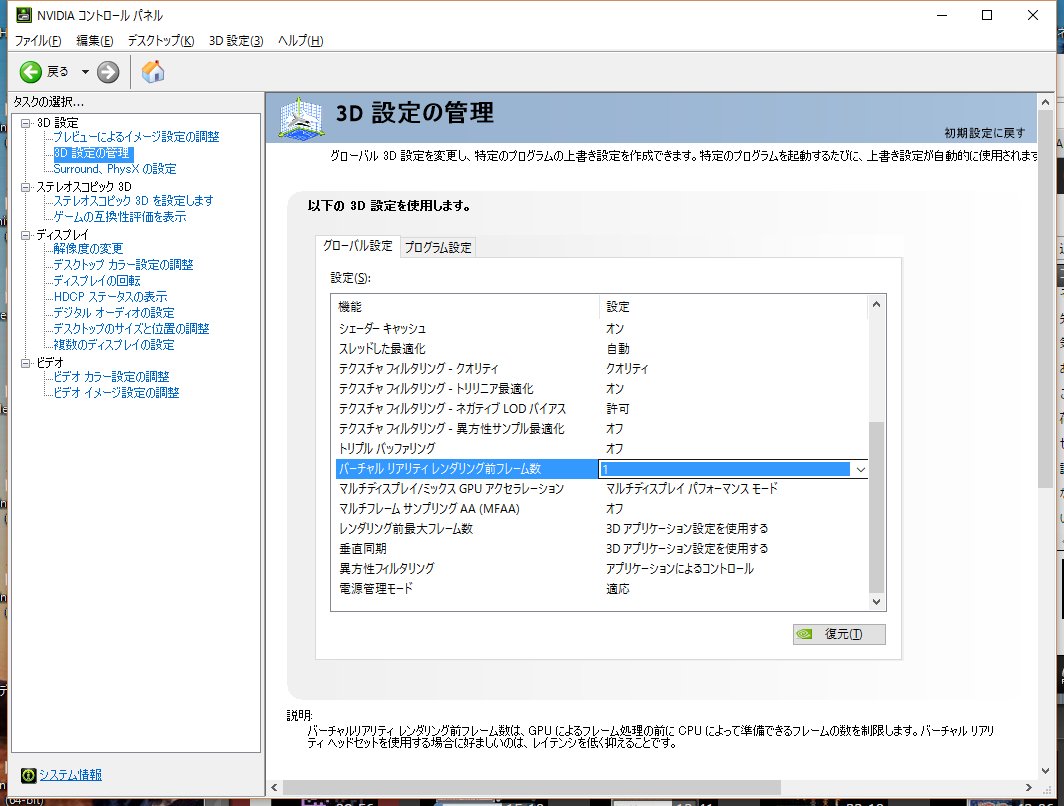Click the 機能 column header
Viewport: 1064px width, 806px height.
click(466, 307)
